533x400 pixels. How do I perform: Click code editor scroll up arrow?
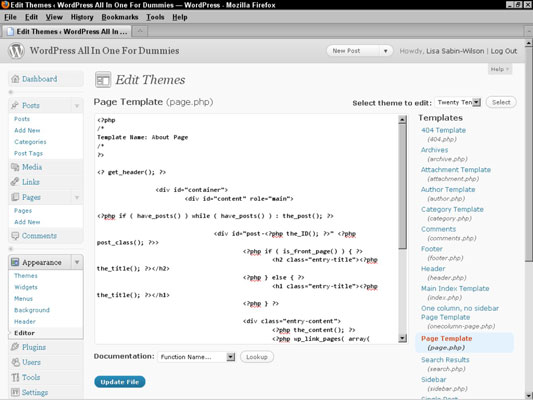click(402, 120)
